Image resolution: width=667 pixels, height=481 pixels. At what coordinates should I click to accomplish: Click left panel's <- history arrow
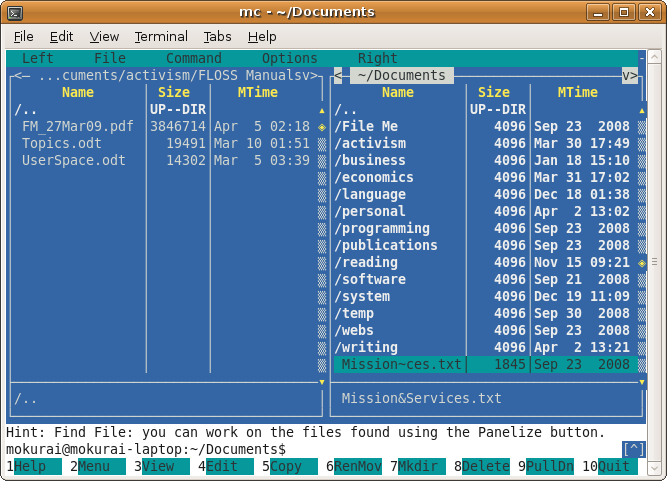22,75
